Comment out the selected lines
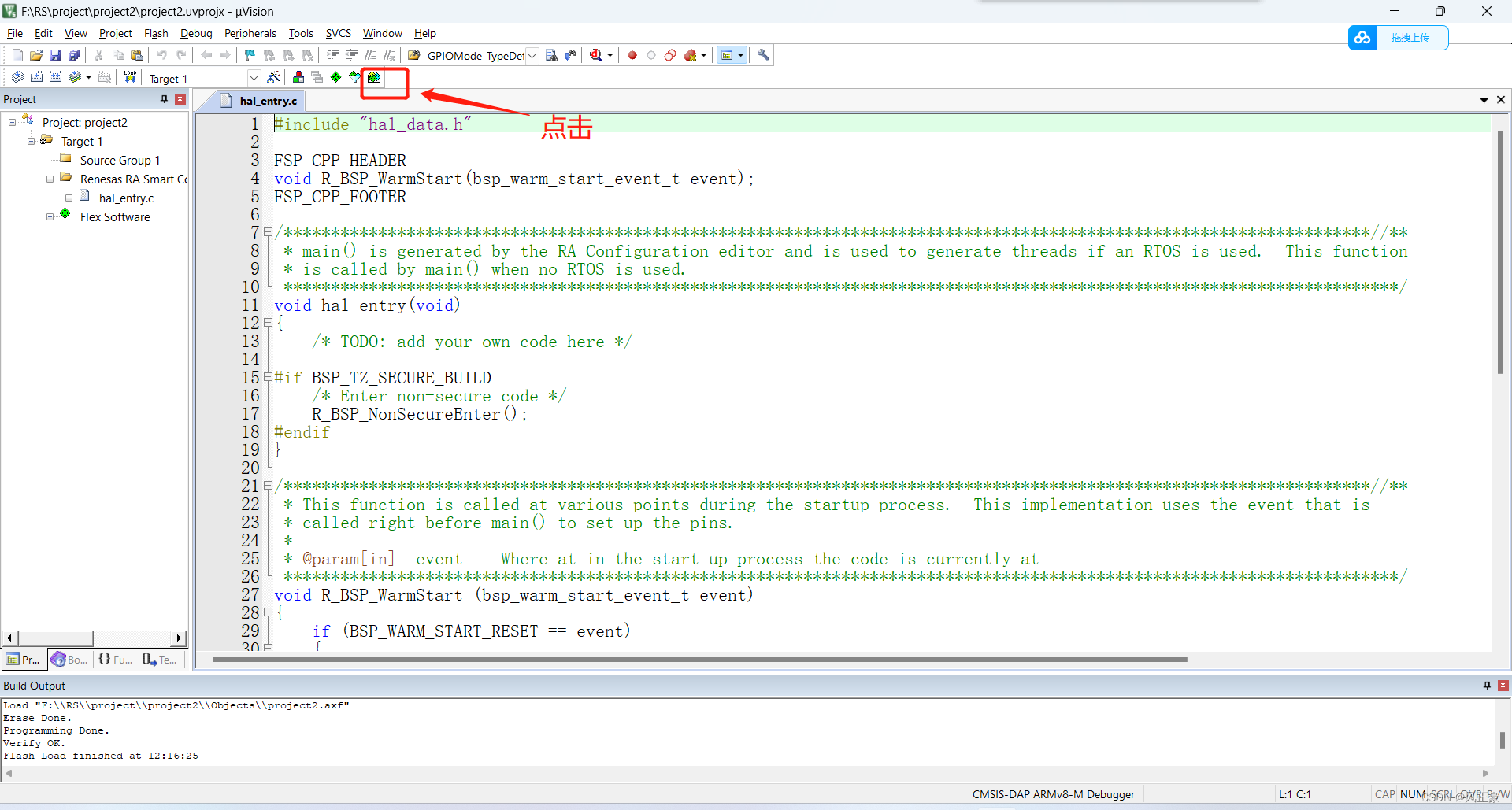The width and height of the screenshot is (1512, 810). 370,55
